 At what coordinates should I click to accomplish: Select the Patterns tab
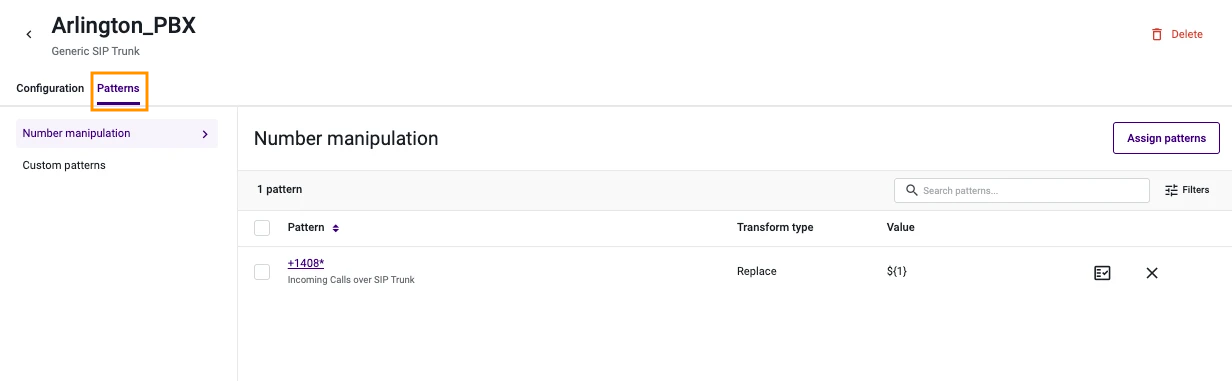(118, 88)
